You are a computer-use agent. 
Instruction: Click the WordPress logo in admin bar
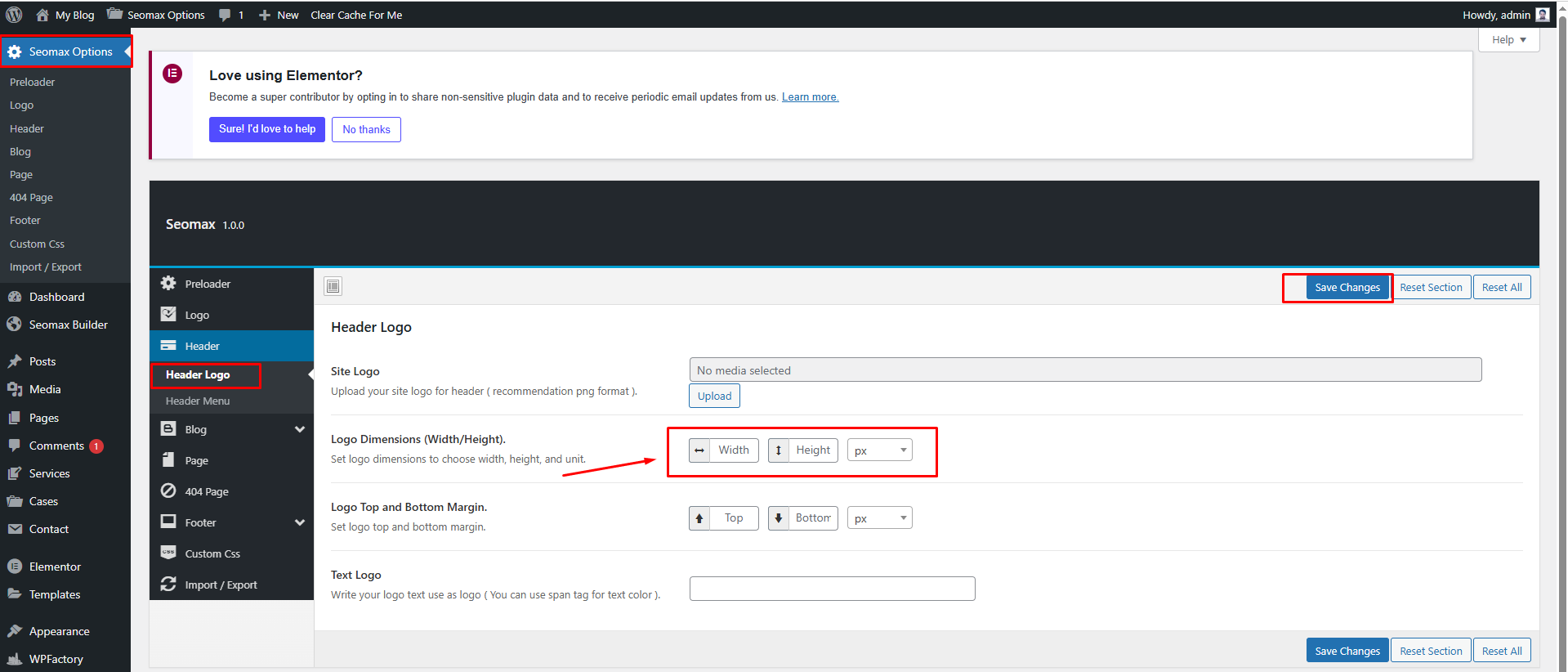coord(14,15)
